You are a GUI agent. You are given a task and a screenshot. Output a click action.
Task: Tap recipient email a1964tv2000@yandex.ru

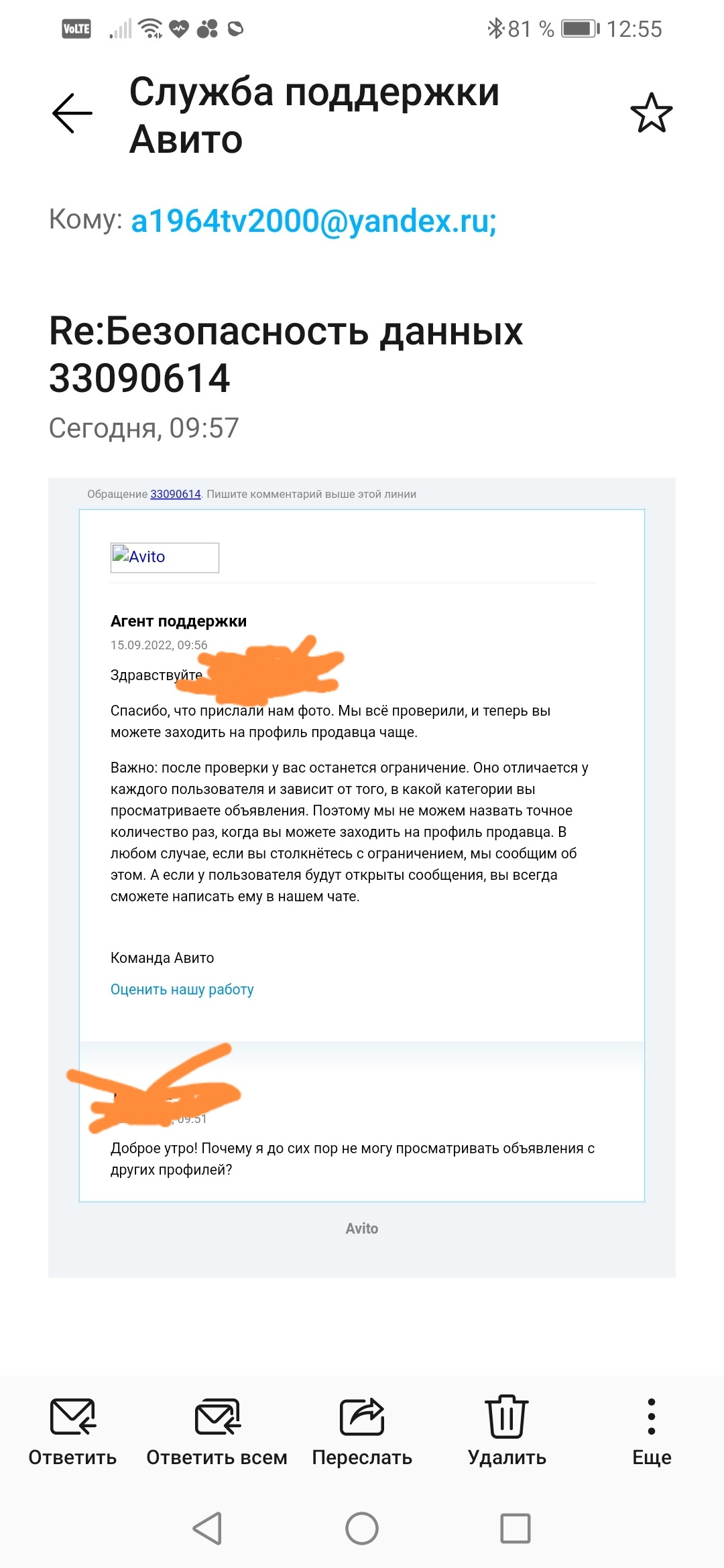pyautogui.click(x=313, y=221)
